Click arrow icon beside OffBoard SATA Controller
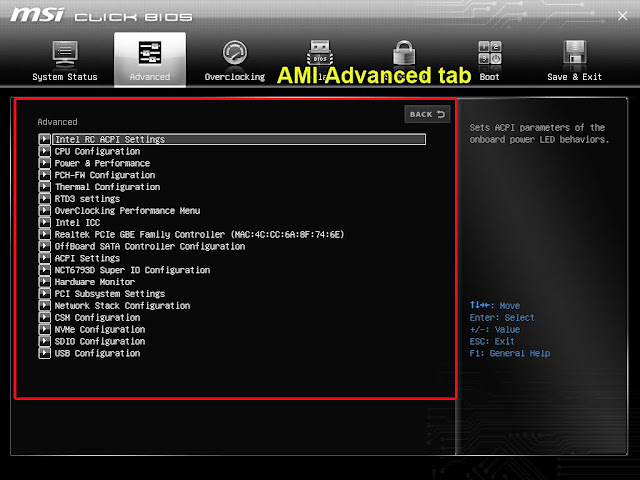 [x=44, y=246]
